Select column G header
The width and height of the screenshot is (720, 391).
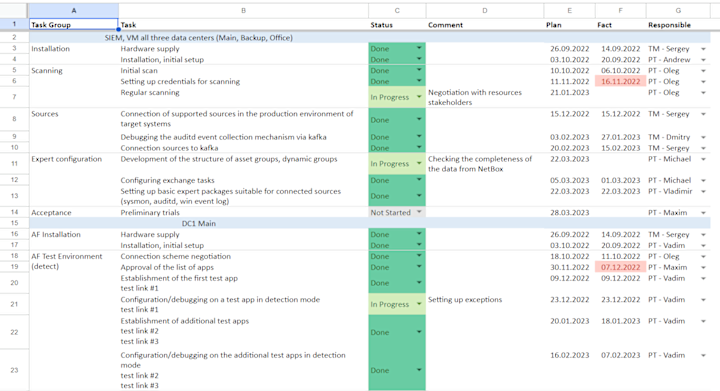point(678,11)
